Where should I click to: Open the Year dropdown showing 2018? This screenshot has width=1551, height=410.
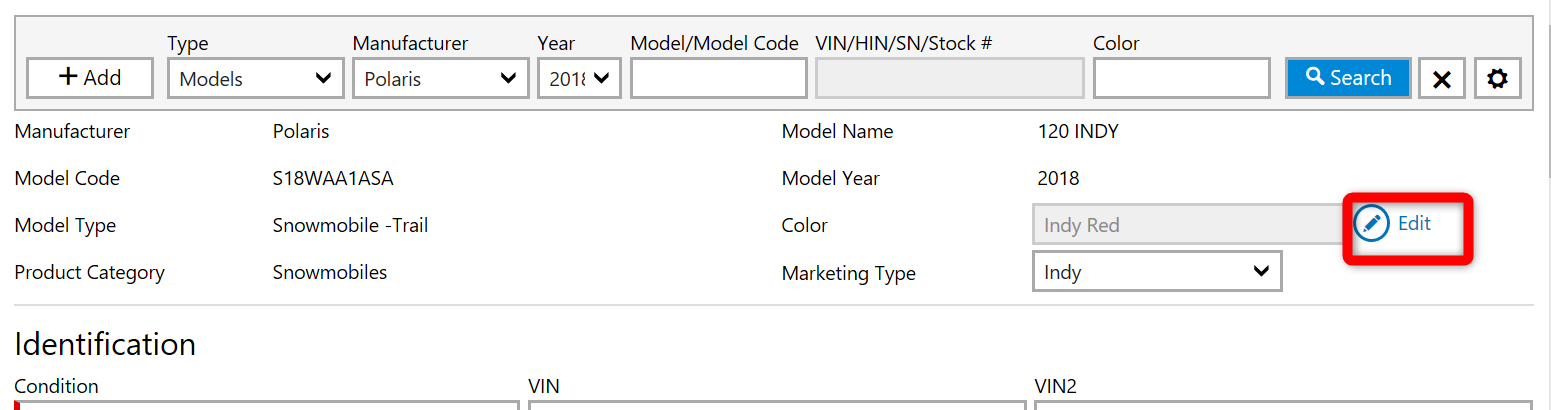(x=579, y=78)
